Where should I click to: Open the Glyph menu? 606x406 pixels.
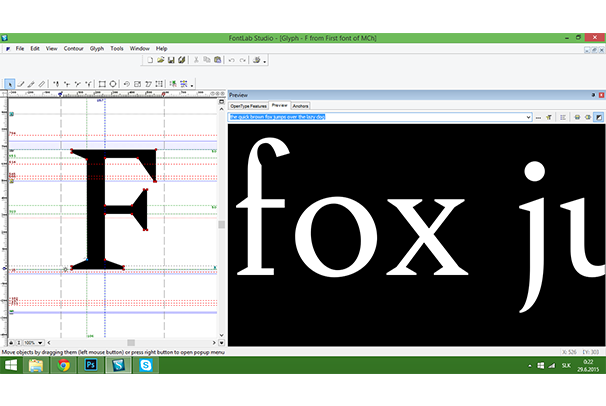coord(97,48)
